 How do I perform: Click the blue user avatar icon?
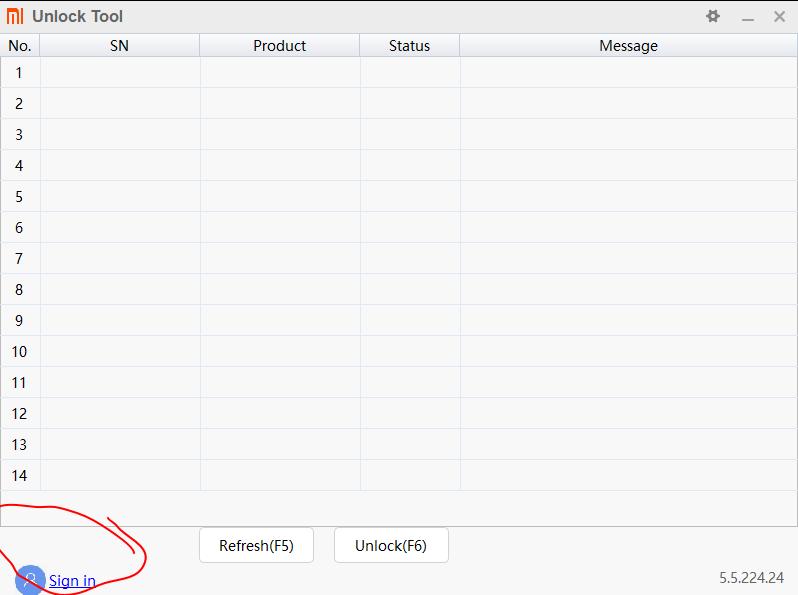tap(30, 580)
